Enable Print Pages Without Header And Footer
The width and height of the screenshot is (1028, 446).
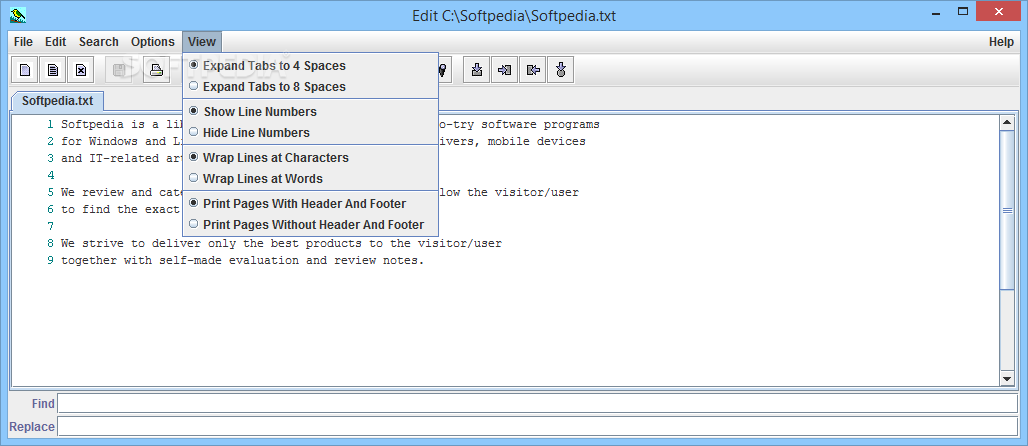(310, 224)
